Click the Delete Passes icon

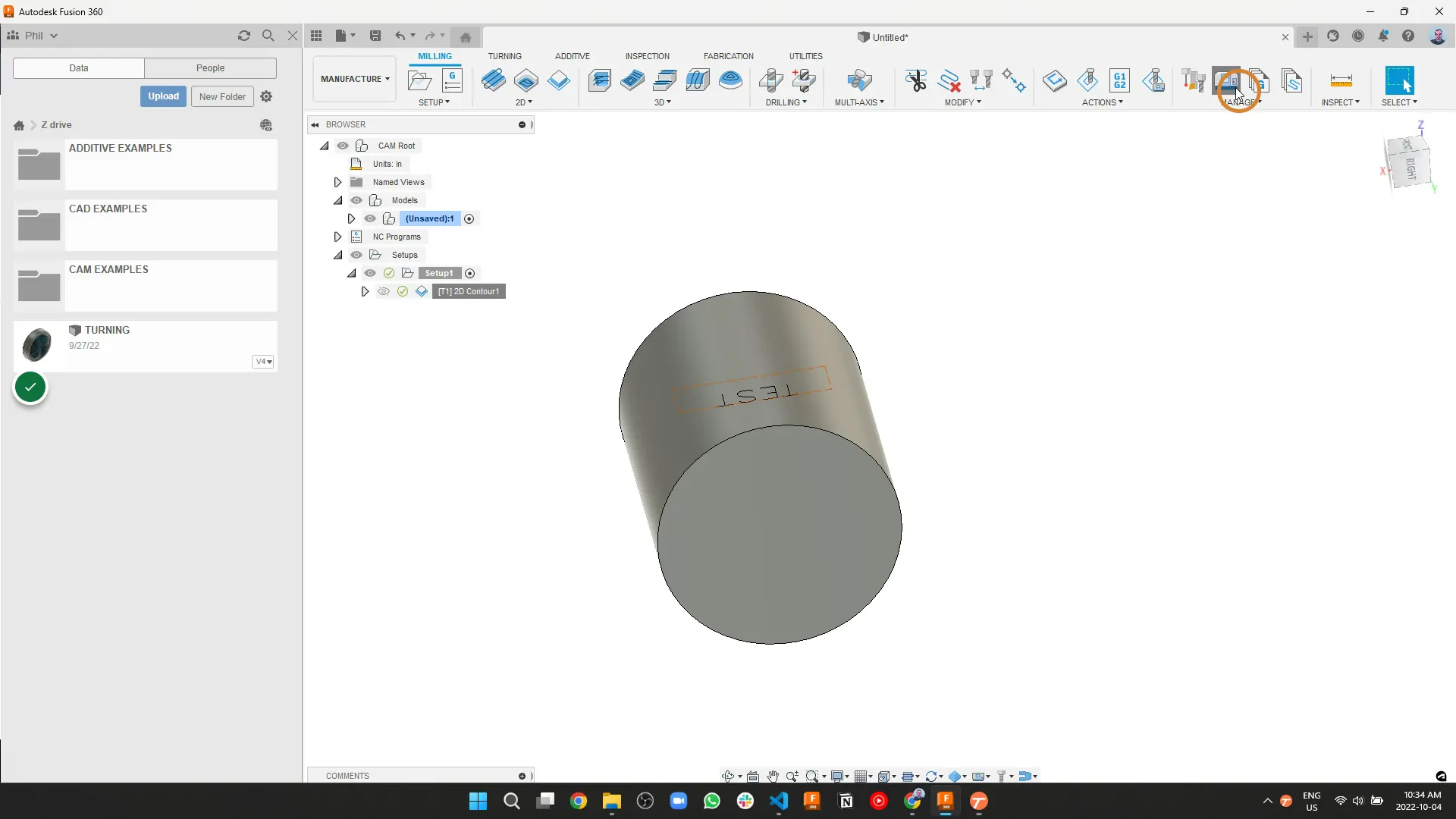(x=949, y=80)
